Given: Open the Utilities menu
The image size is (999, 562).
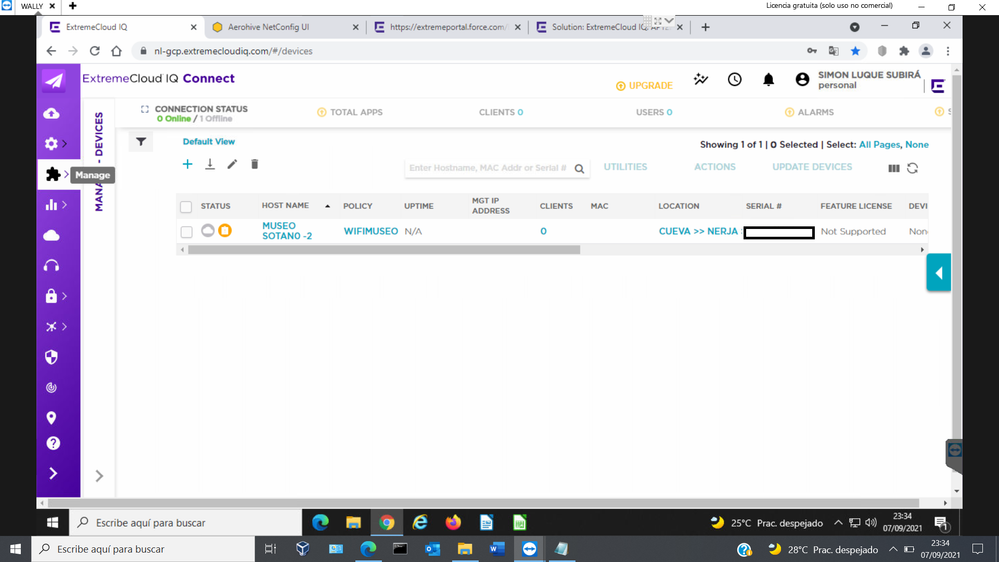Looking at the screenshot, I should (625, 167).
